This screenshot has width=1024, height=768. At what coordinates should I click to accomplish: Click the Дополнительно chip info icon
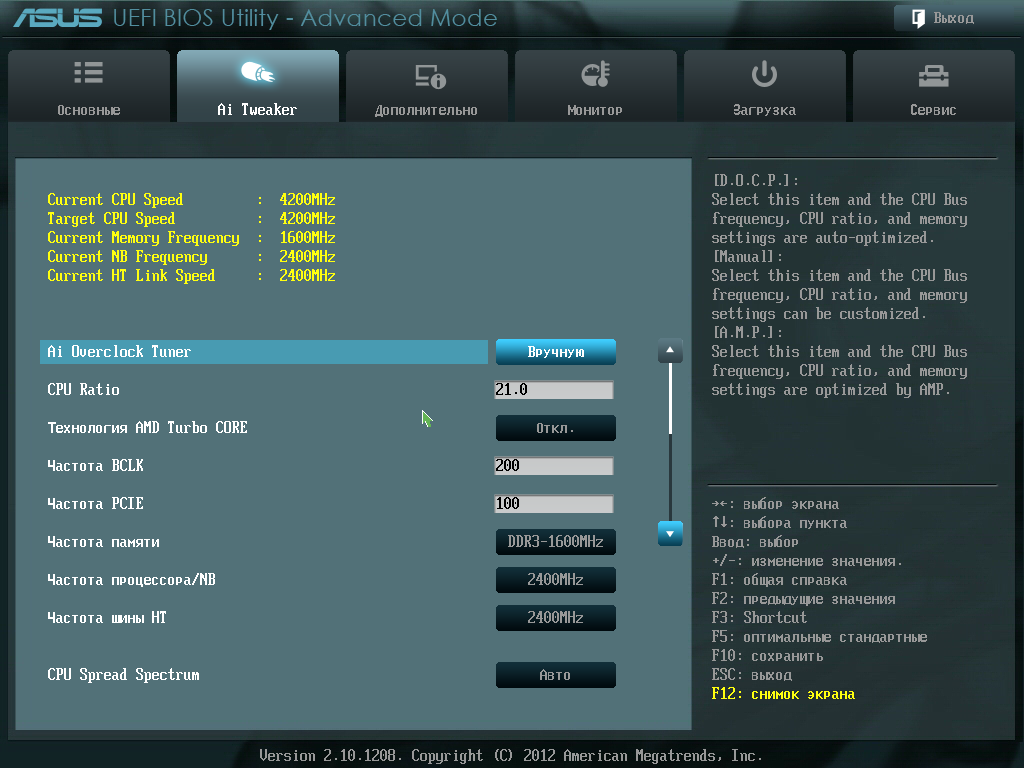click(430, 76)
